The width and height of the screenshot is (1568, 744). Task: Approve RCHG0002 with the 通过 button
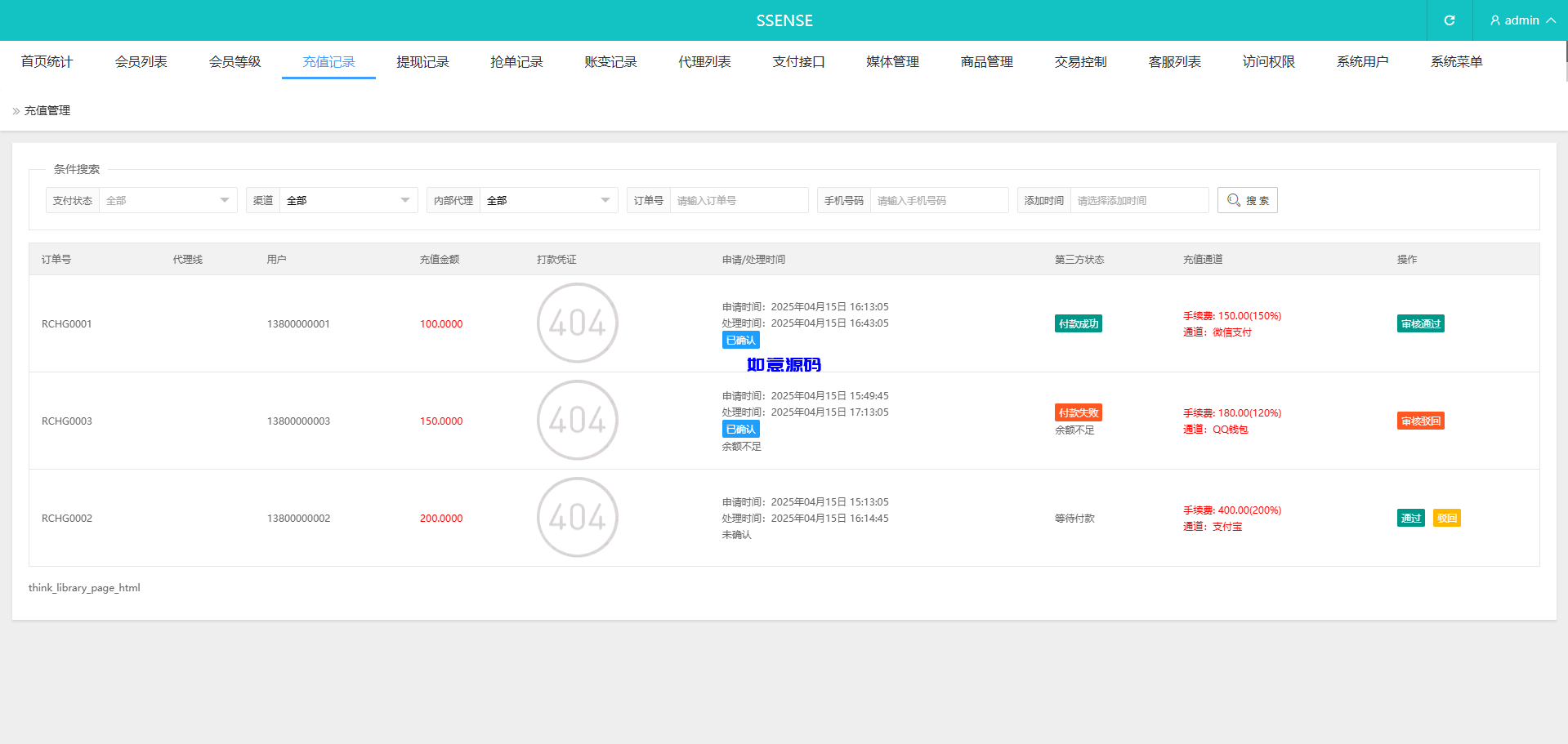(x=1411, y=518)
